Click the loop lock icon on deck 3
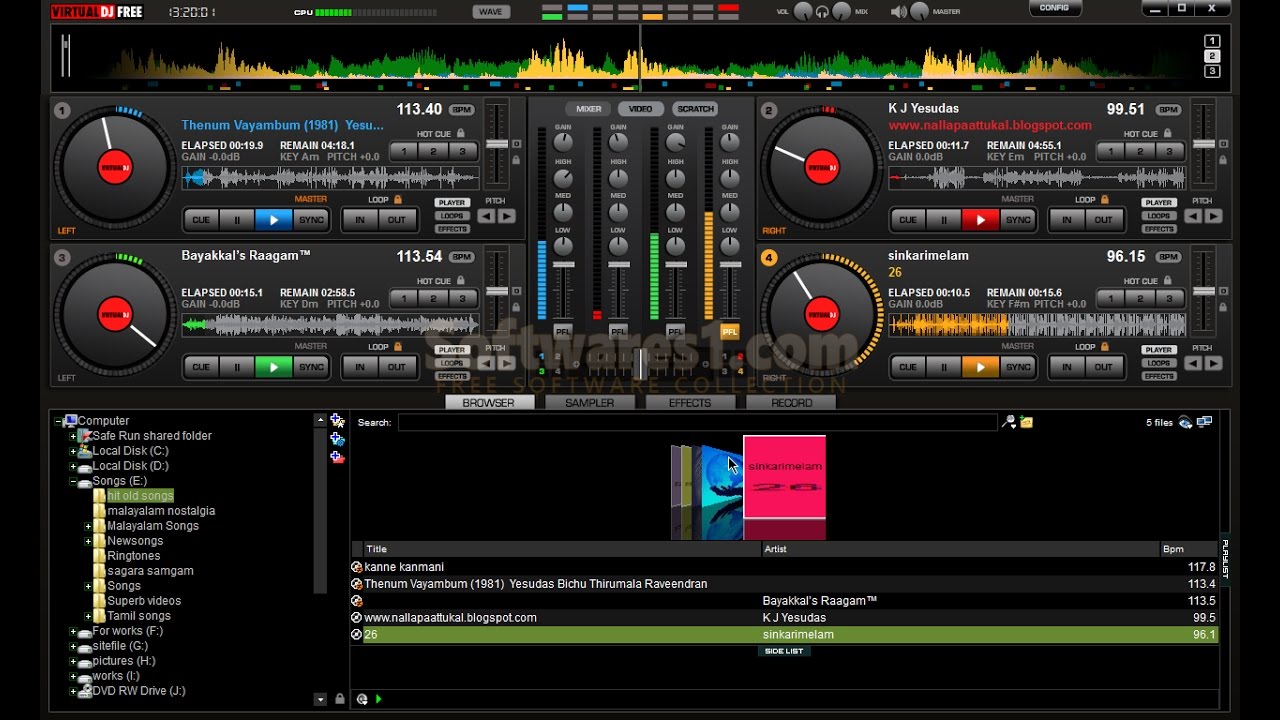Screen dimensions: 1280x720 tap(398, 346)
